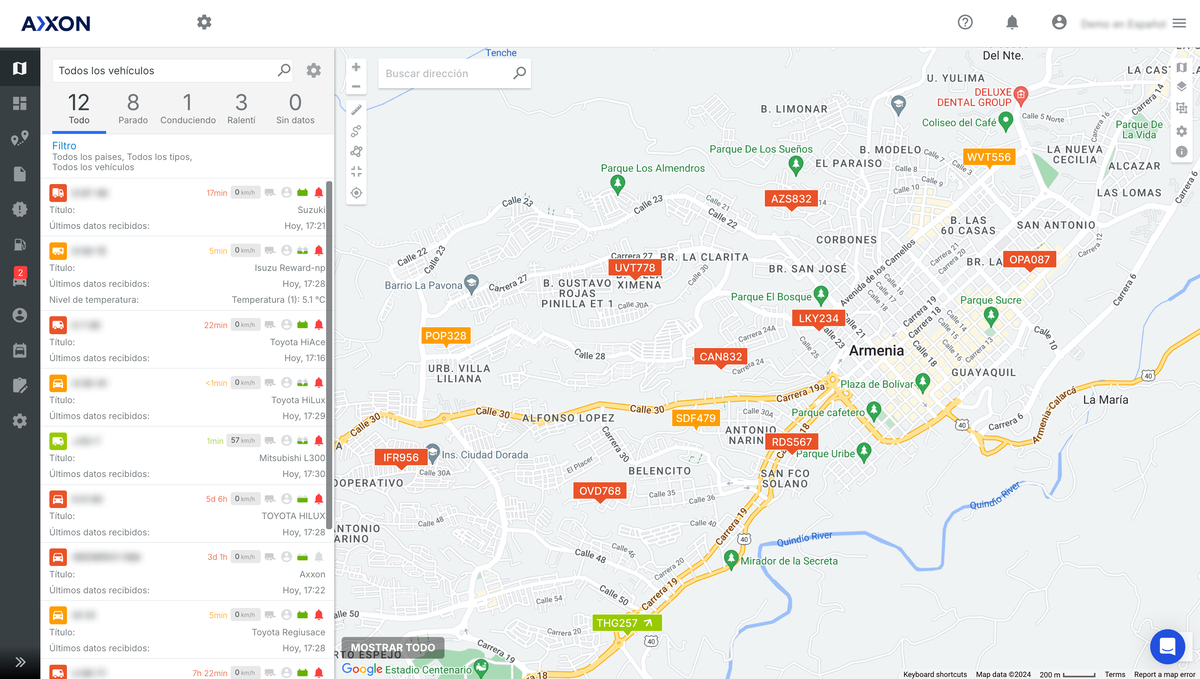1200x679 pixels.
Task: Select the polygon geofence tool
Action: tap(356, 151)
